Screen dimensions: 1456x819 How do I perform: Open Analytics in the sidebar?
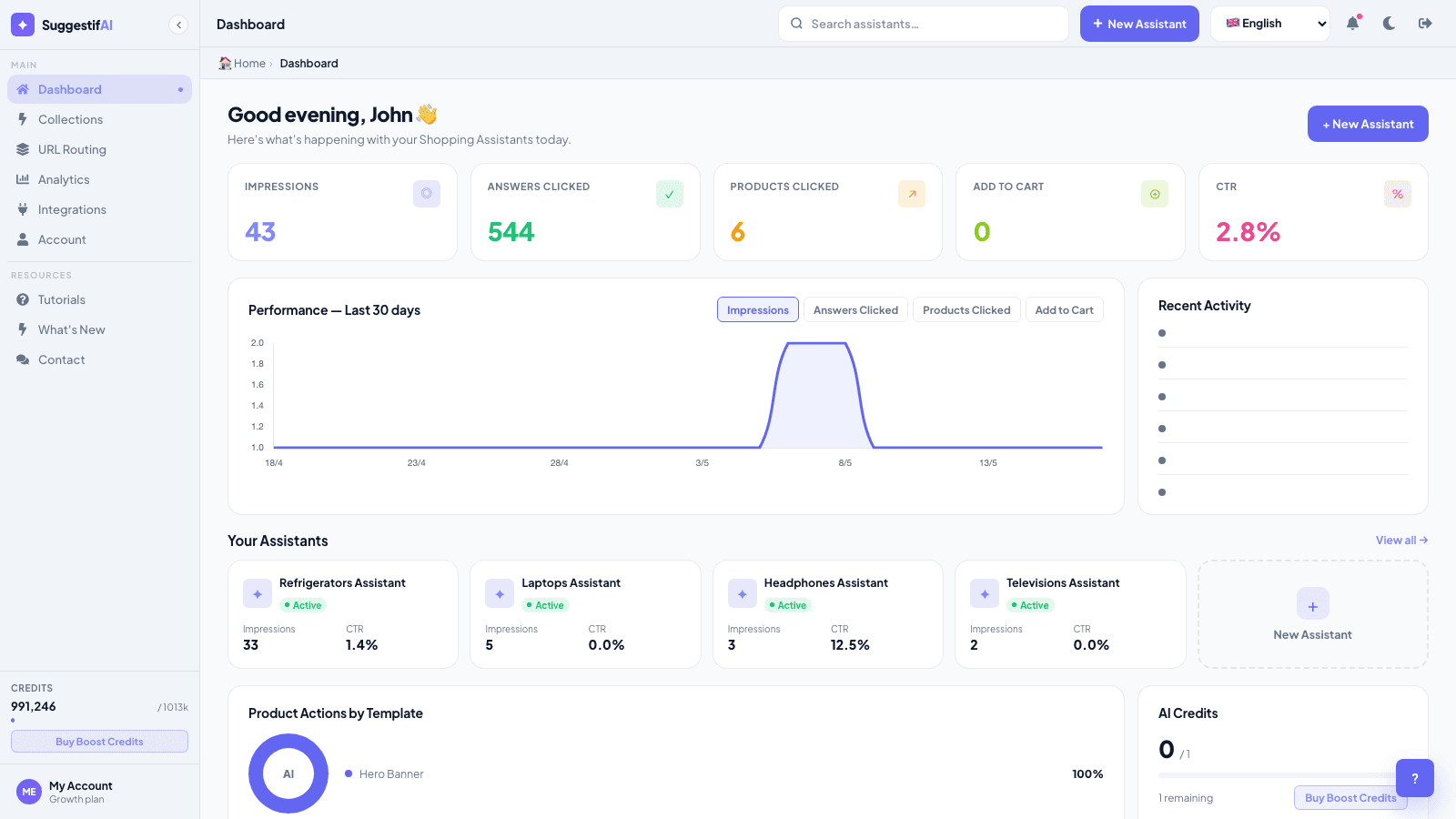click(x=100, y=179)
